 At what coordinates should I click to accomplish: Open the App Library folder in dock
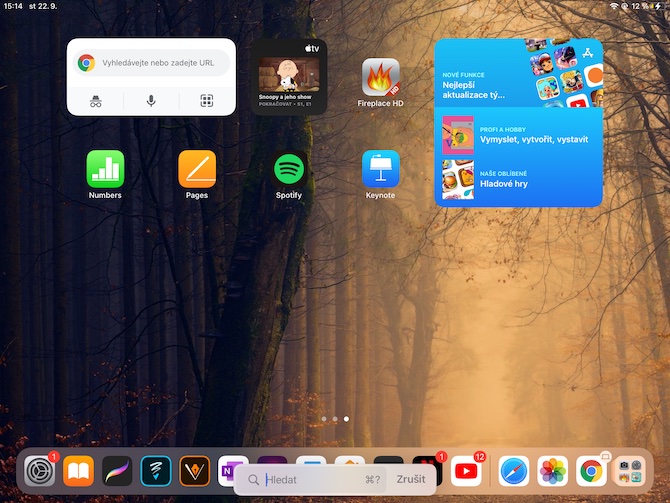pos(630,471)
